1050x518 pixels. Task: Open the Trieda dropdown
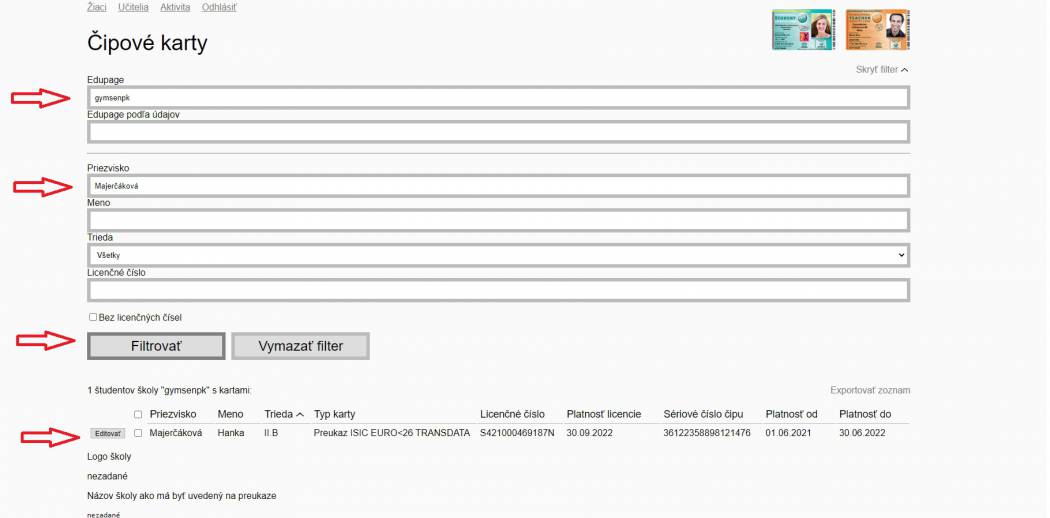click(498, 256)
